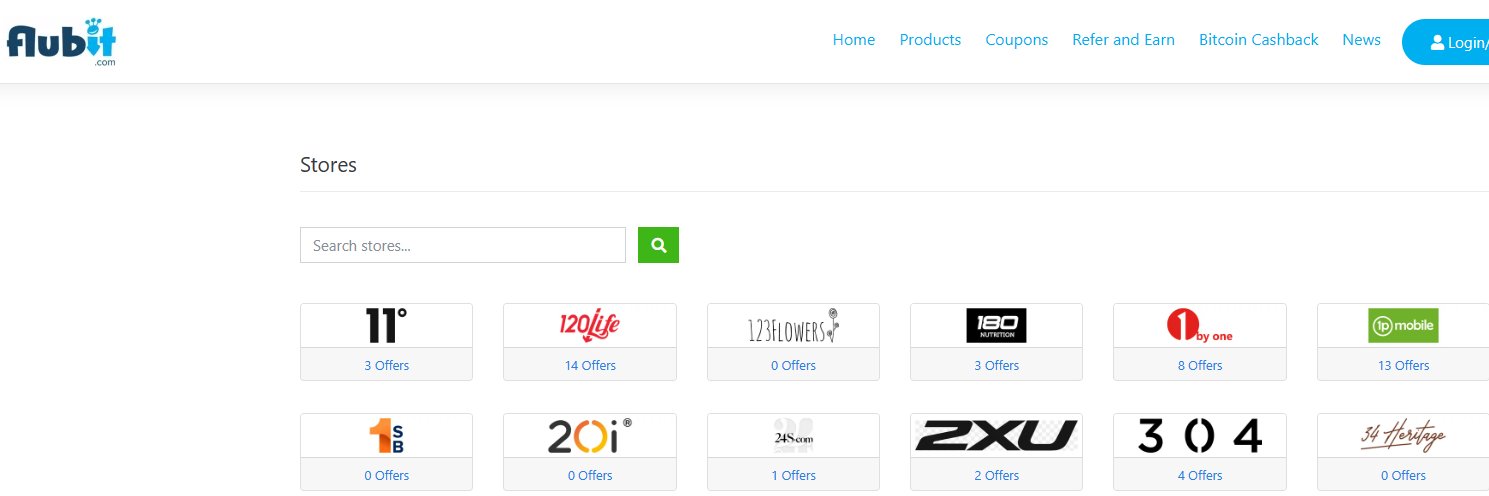This screenshot has width=1489, height=496.
Task: Click the Login button
Action: point(1446,42)
